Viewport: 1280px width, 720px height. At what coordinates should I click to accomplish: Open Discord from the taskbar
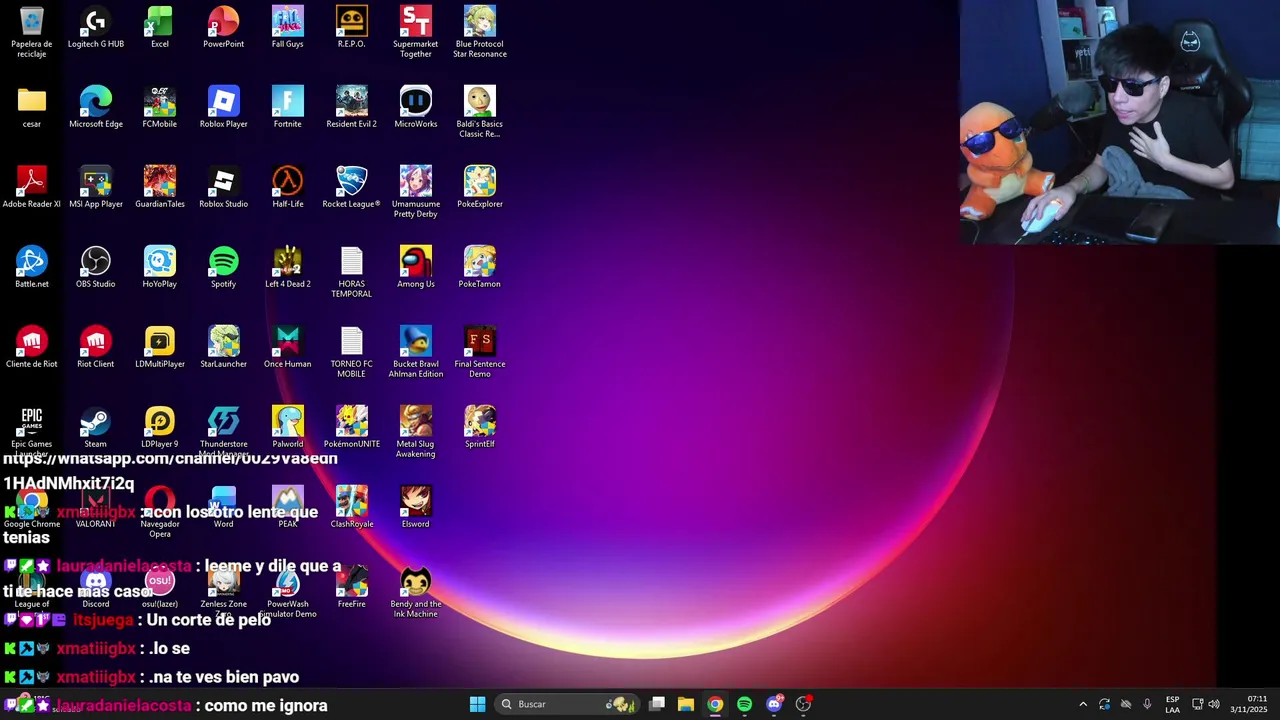[x=774, y=704]
